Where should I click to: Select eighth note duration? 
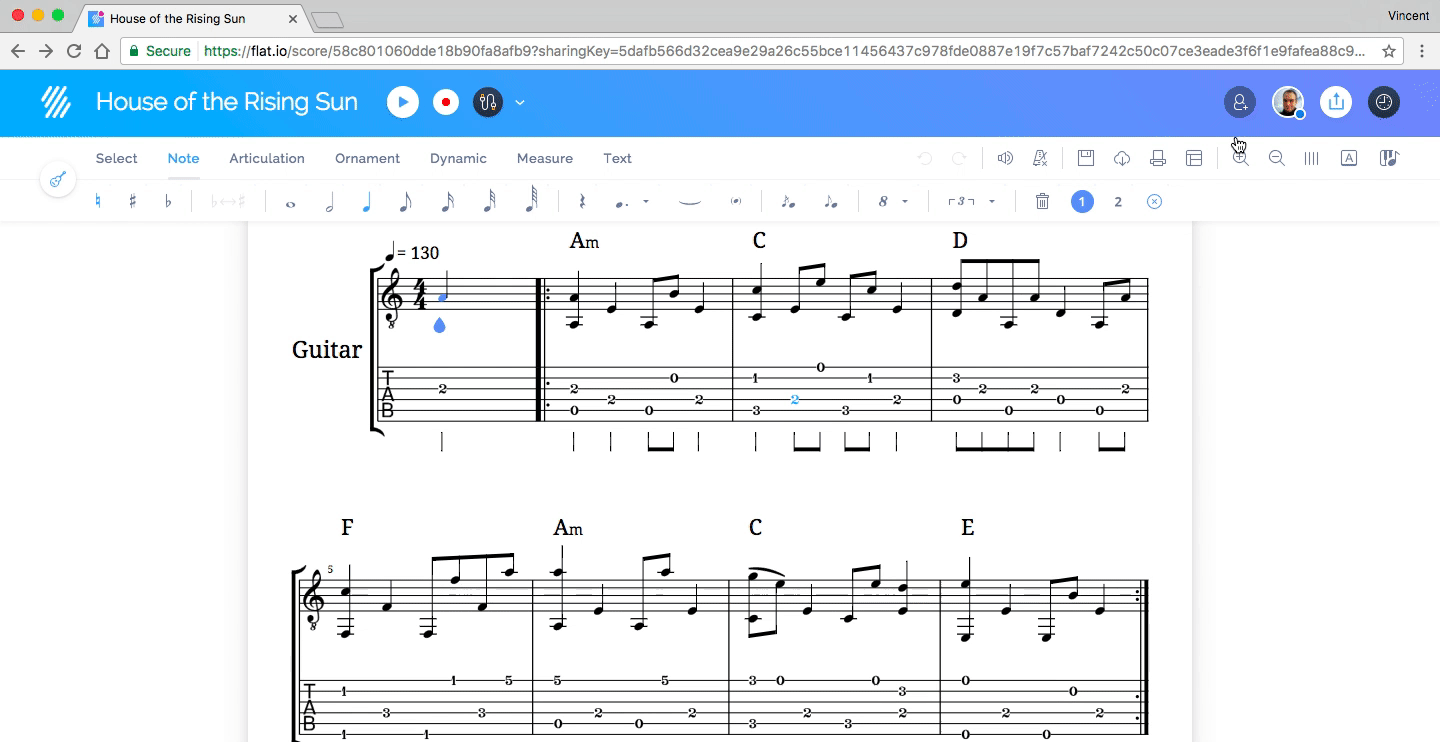pos(405,201)
